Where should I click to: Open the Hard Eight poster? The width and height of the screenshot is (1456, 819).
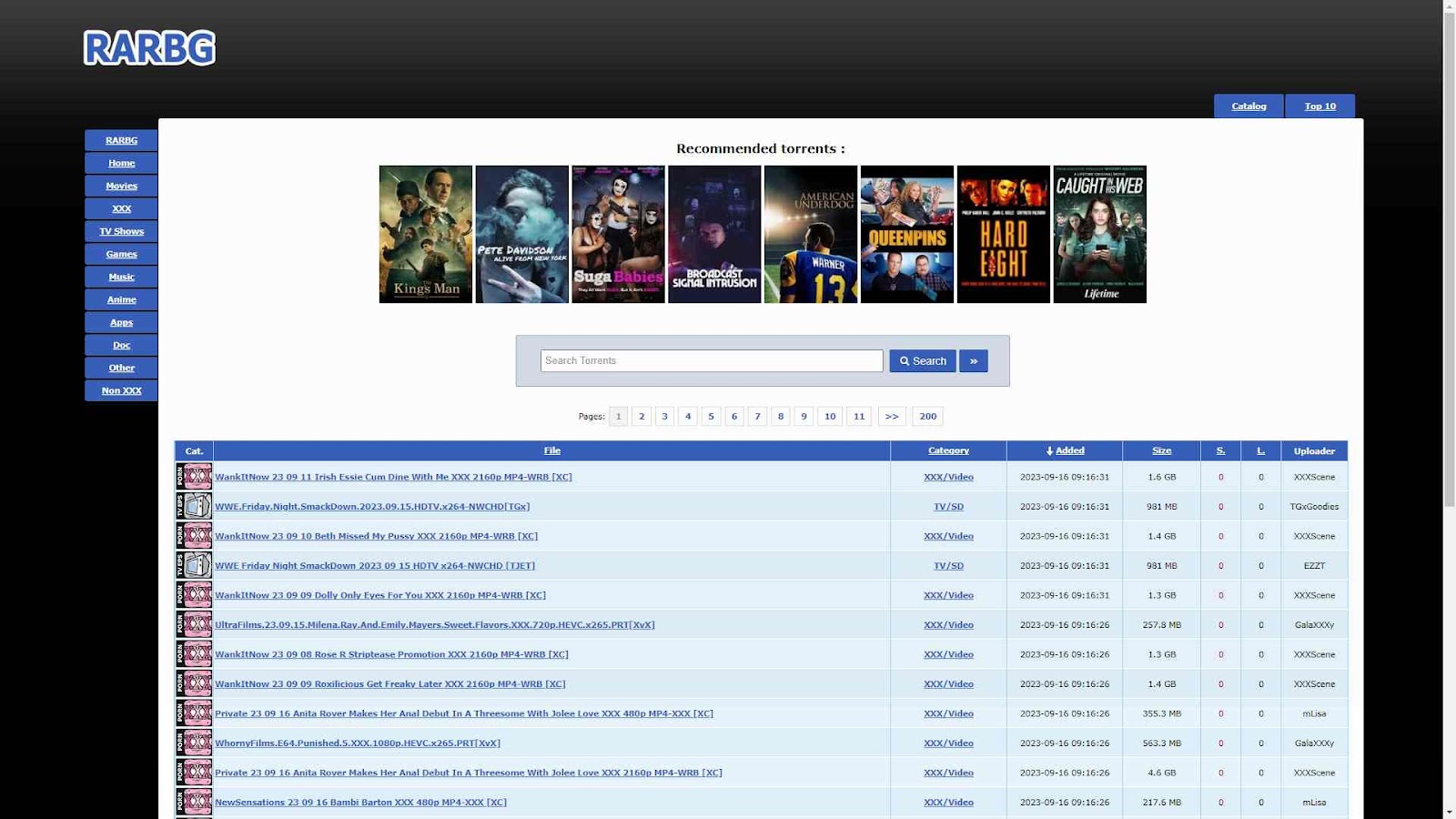point(1004,234)
